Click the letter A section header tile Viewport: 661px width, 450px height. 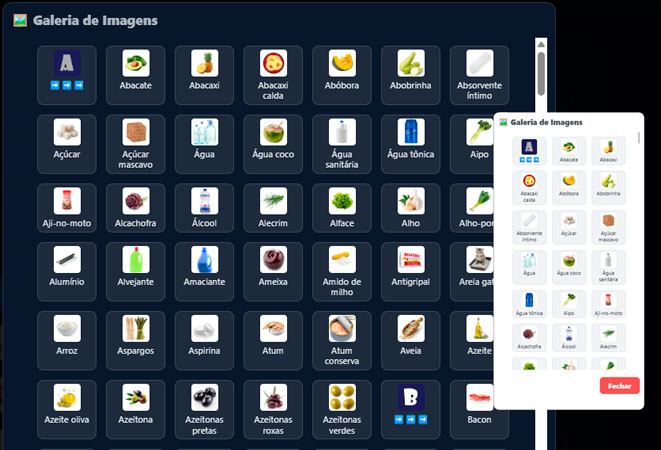[x=67, y=75]
